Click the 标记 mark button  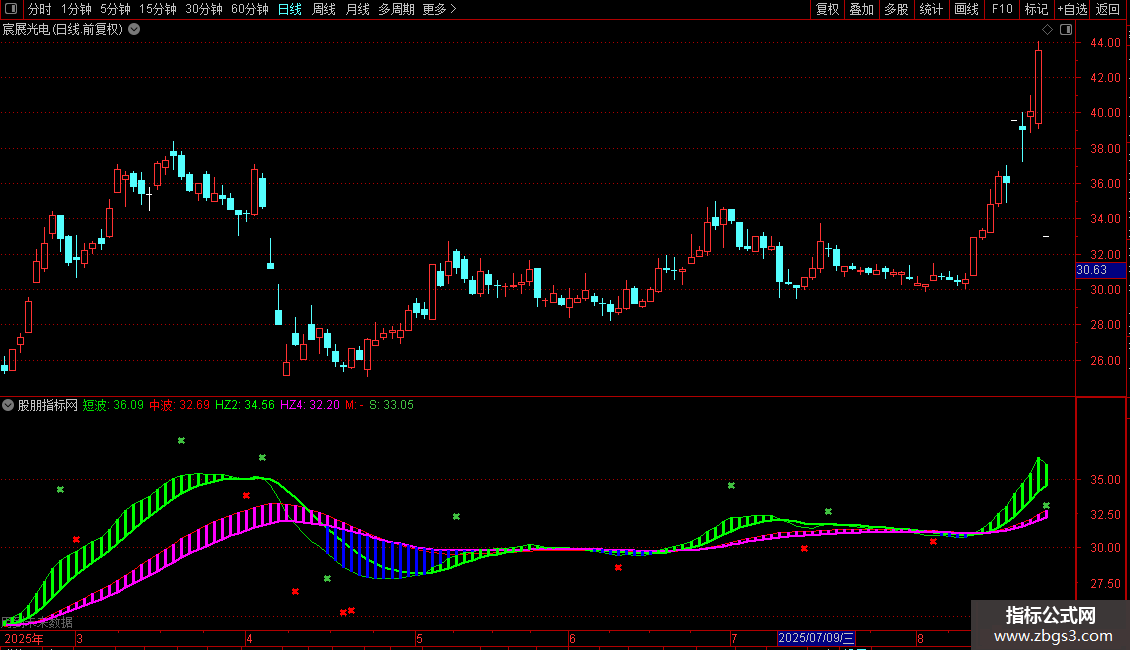click(1036, 9)
